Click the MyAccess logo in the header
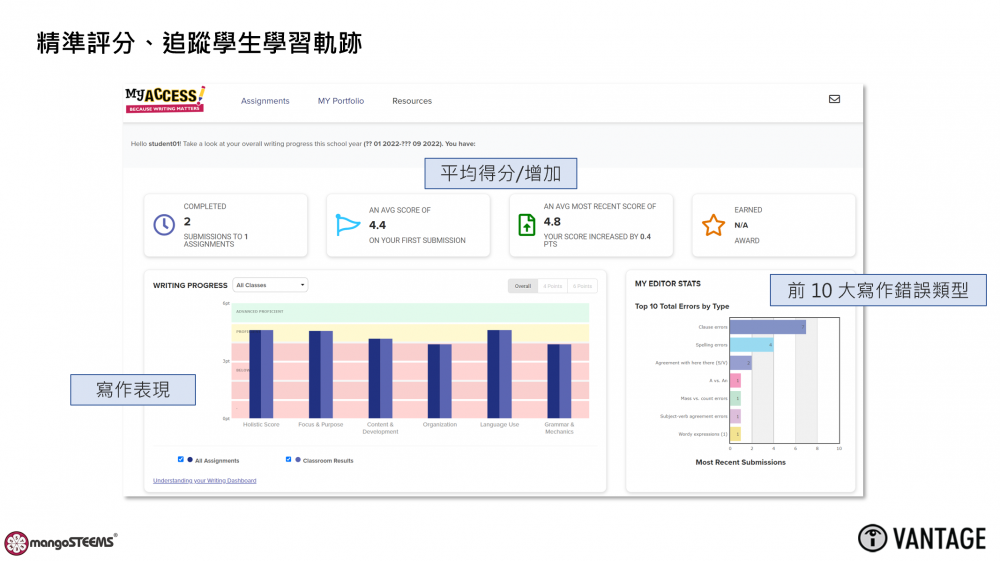This screenshot has height=561, width=1000. (164, 99)
